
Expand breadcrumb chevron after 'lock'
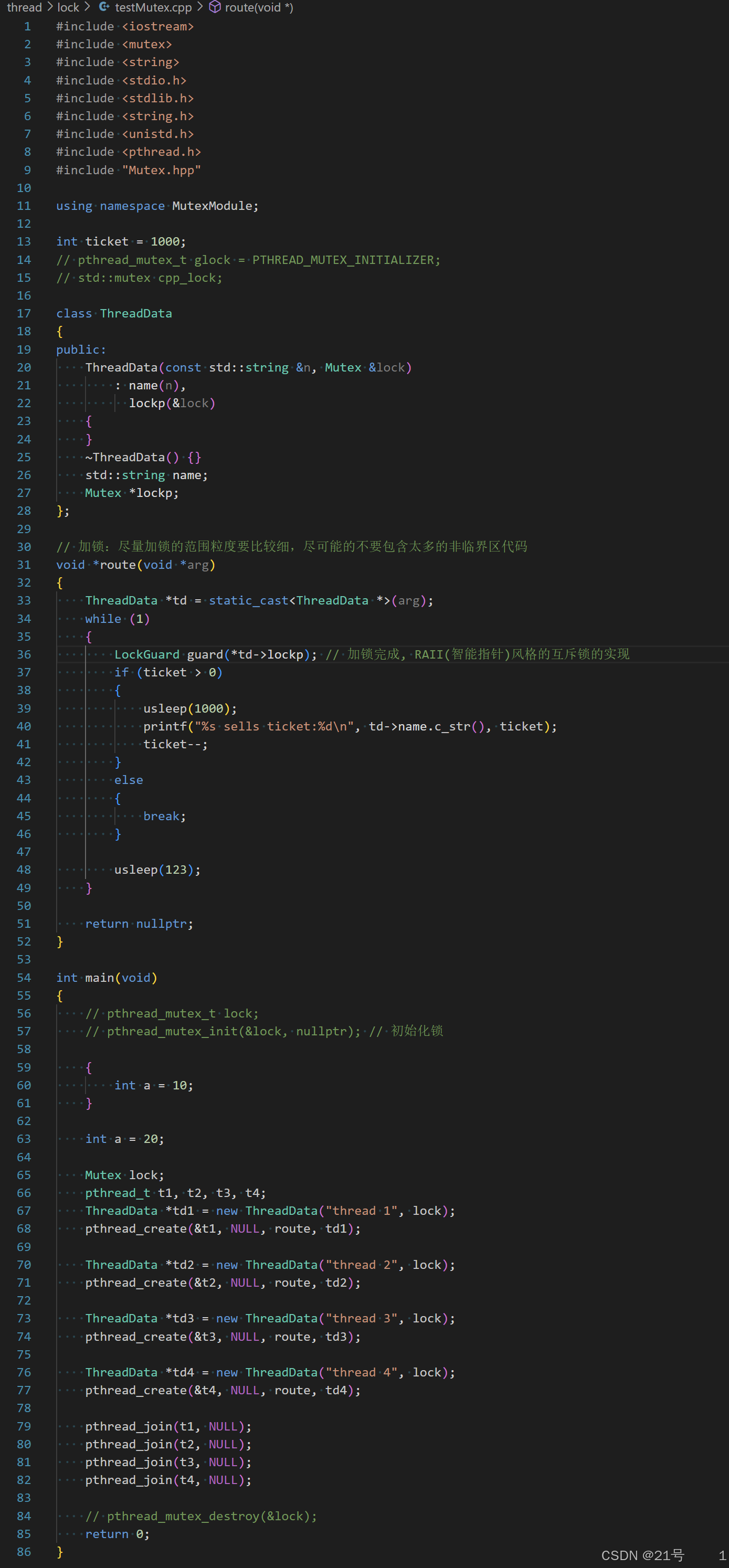tap(87, 7)
